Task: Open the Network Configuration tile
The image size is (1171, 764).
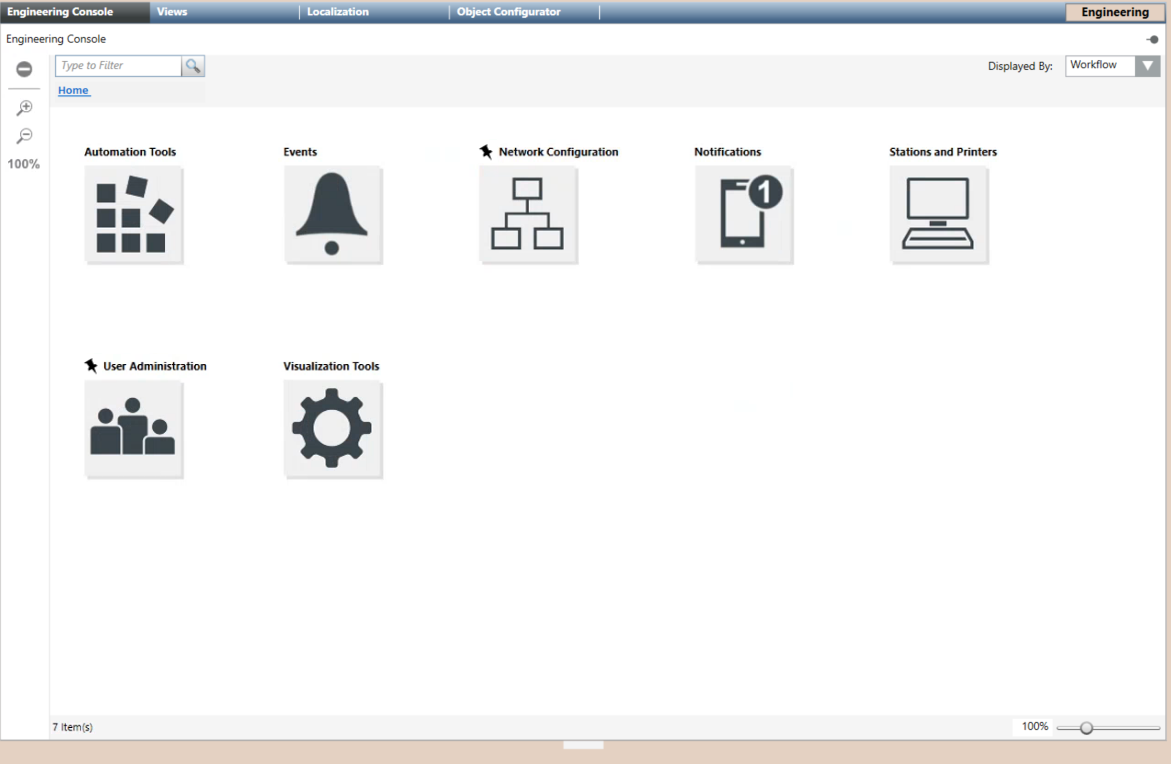Action: (x=528, y=213)
